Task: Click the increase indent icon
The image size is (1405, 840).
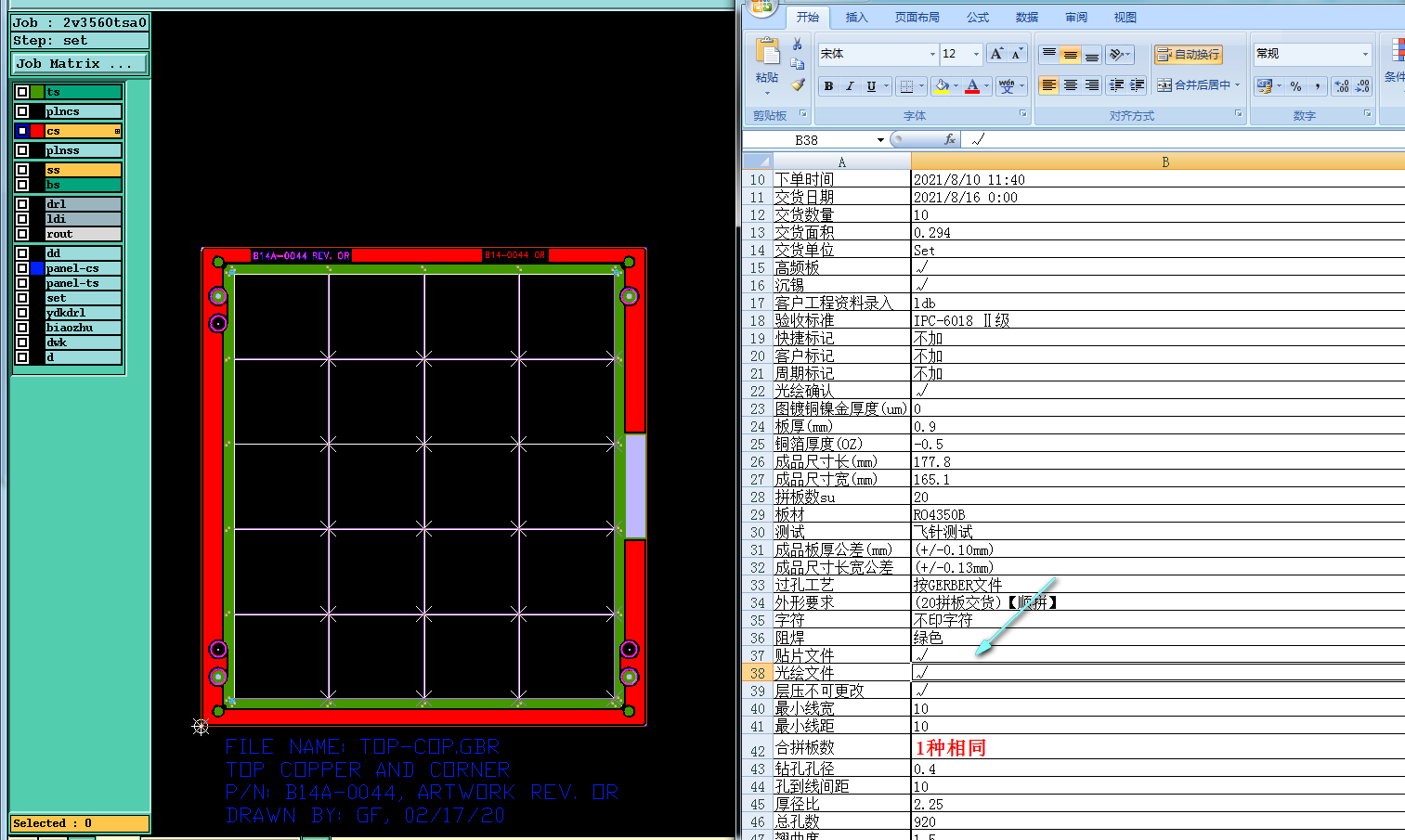Action: coord(1137,85)
